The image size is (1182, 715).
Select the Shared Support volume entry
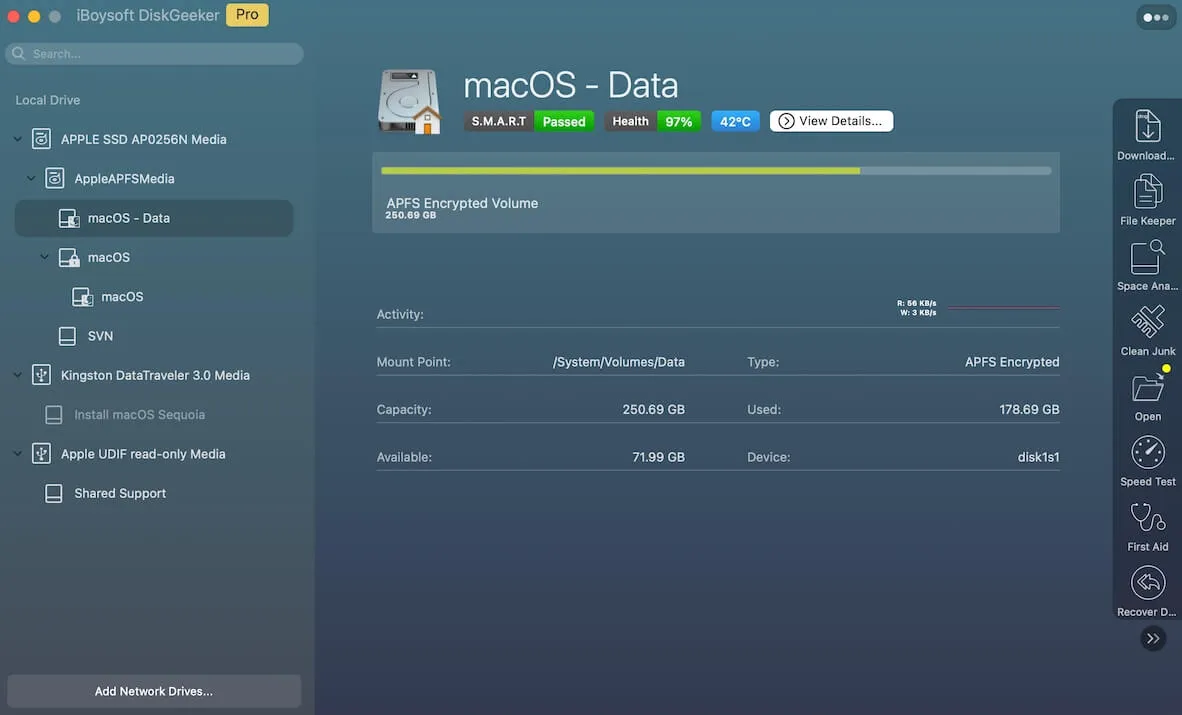120,493
